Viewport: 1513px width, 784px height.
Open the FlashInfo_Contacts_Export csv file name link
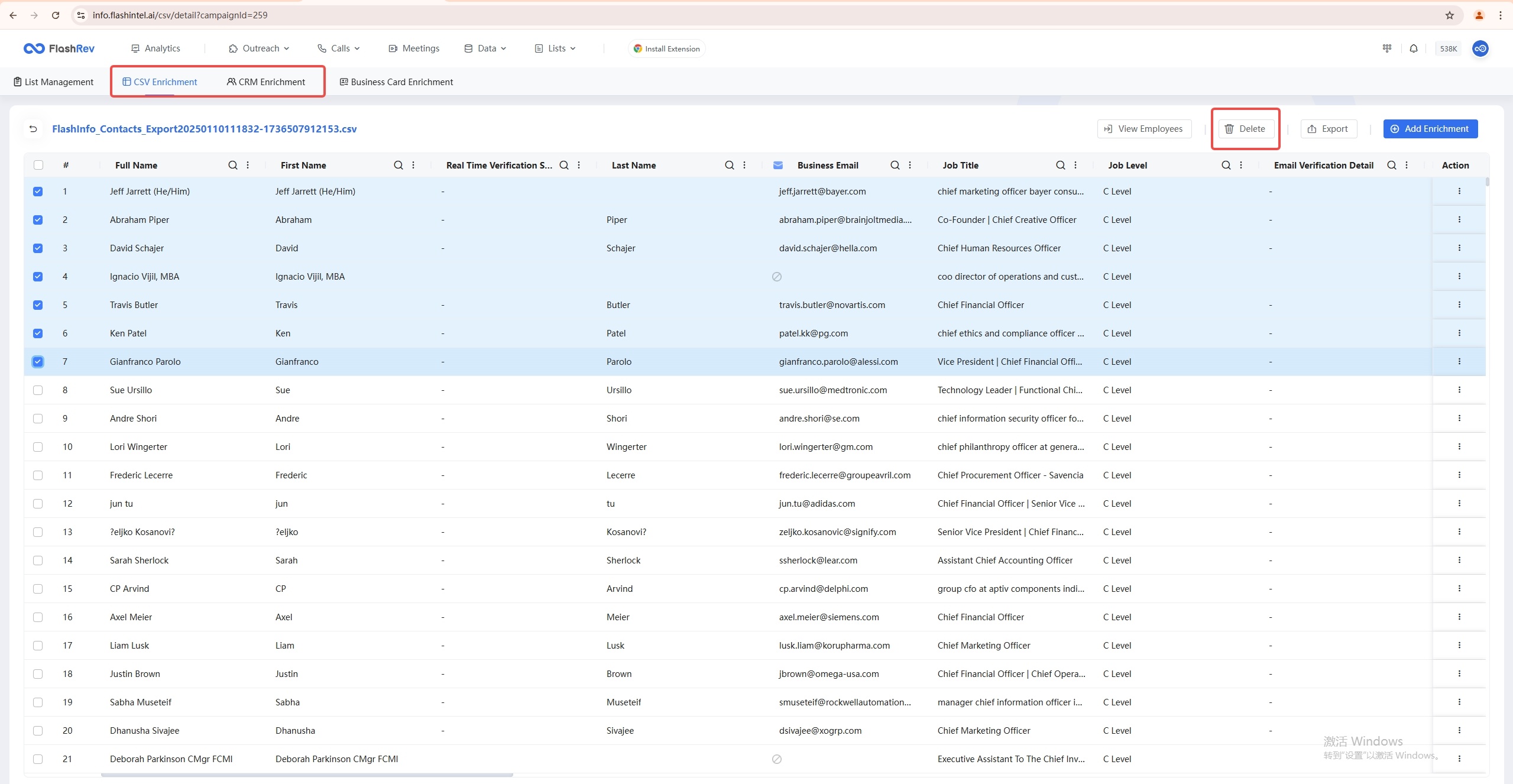coord(204,129)
